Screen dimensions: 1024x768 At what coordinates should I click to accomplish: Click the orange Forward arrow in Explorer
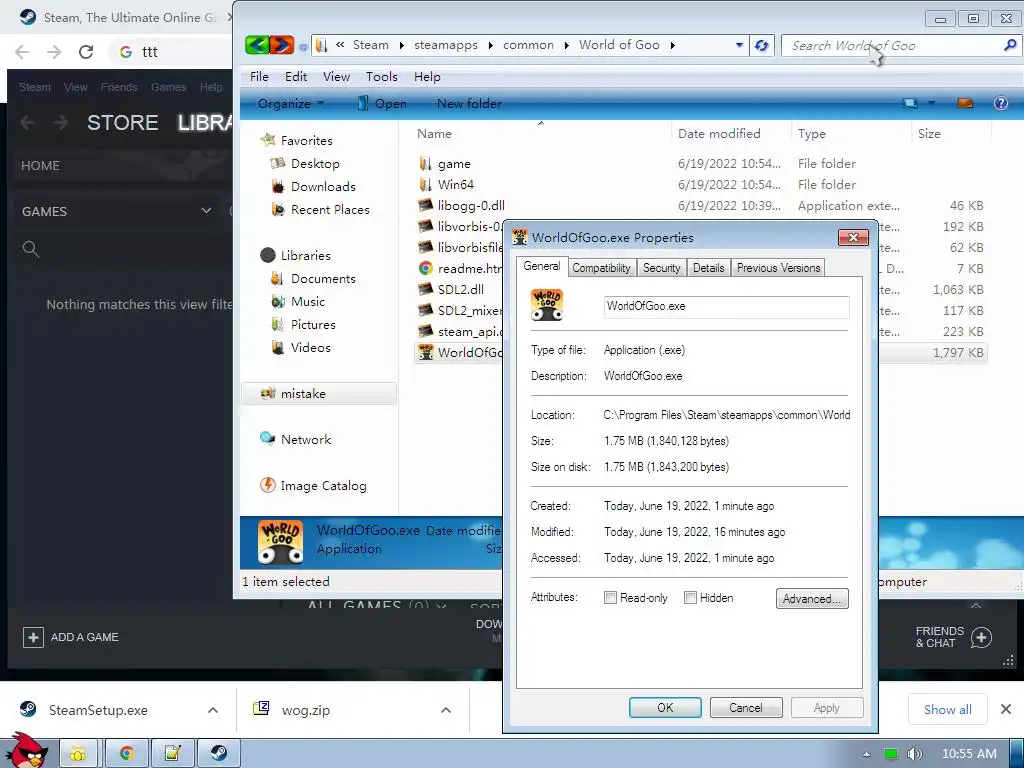[x=281, y=44]
